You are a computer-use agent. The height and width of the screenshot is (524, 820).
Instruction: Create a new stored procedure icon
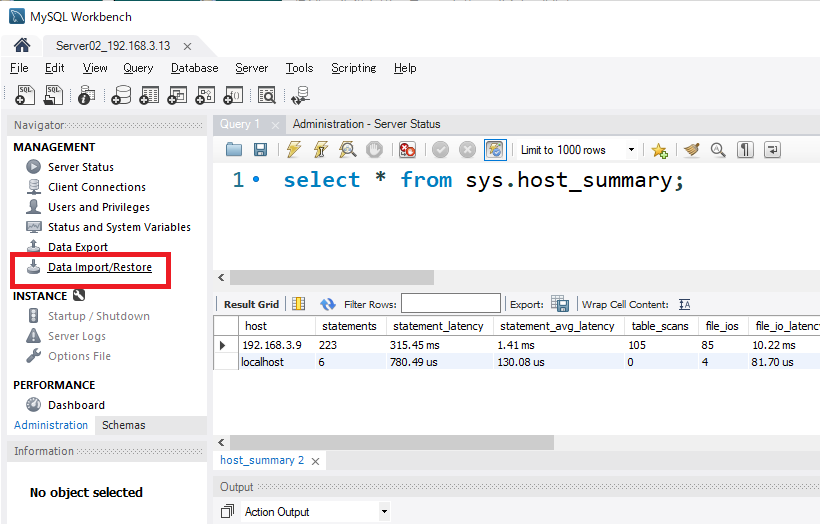205,95
